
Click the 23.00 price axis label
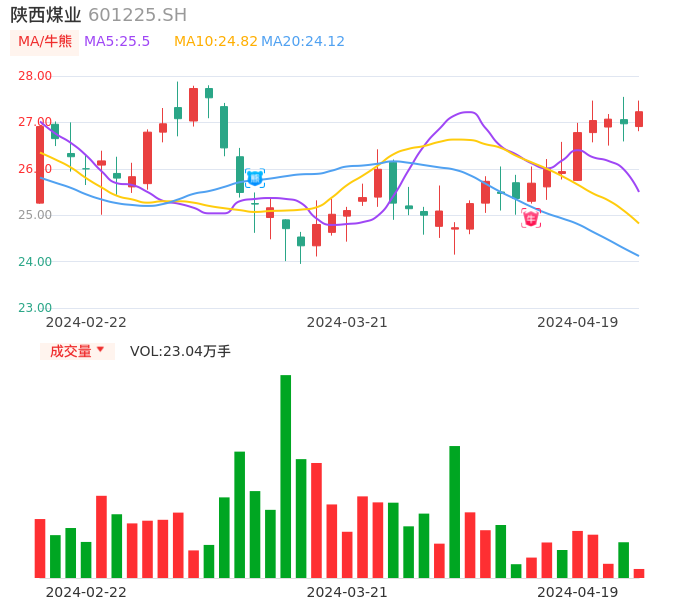click(36, 308)
